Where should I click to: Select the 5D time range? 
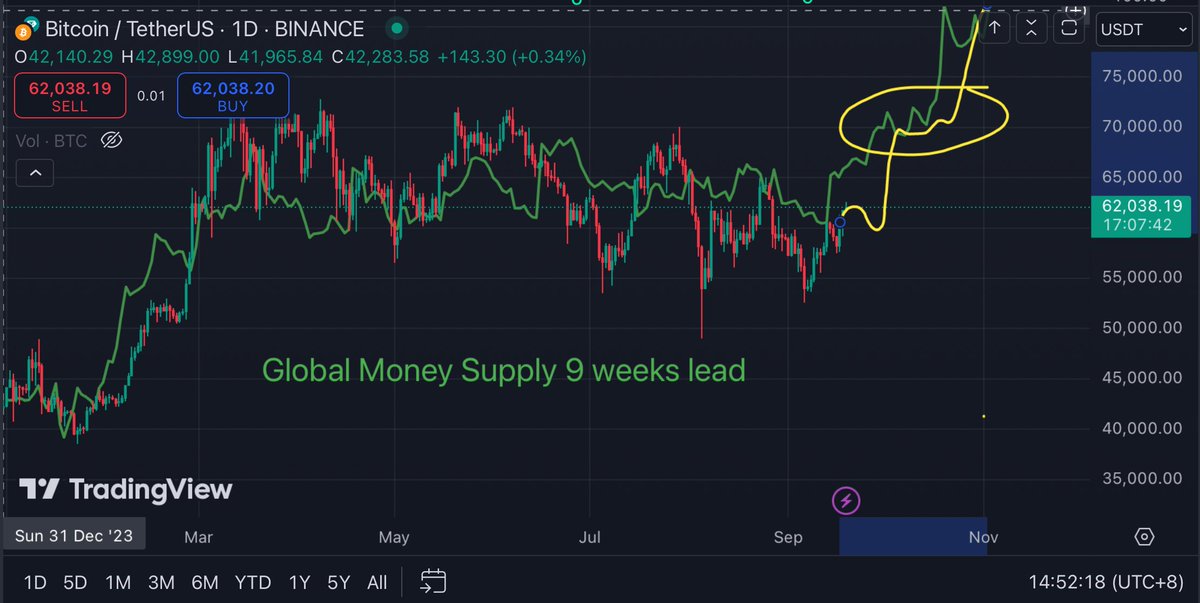[x=75, y=581]
